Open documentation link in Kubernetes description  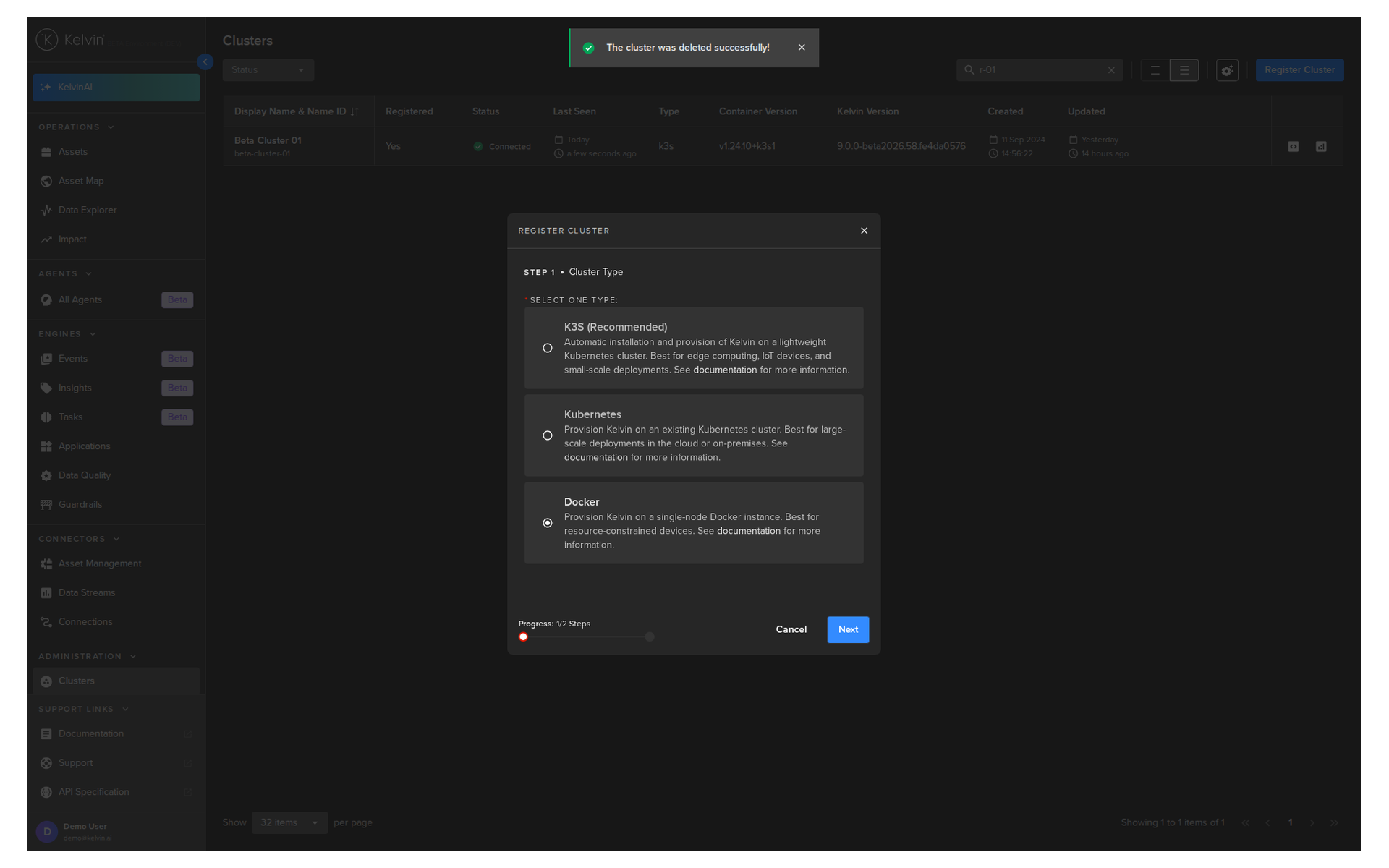pos(596,457)
